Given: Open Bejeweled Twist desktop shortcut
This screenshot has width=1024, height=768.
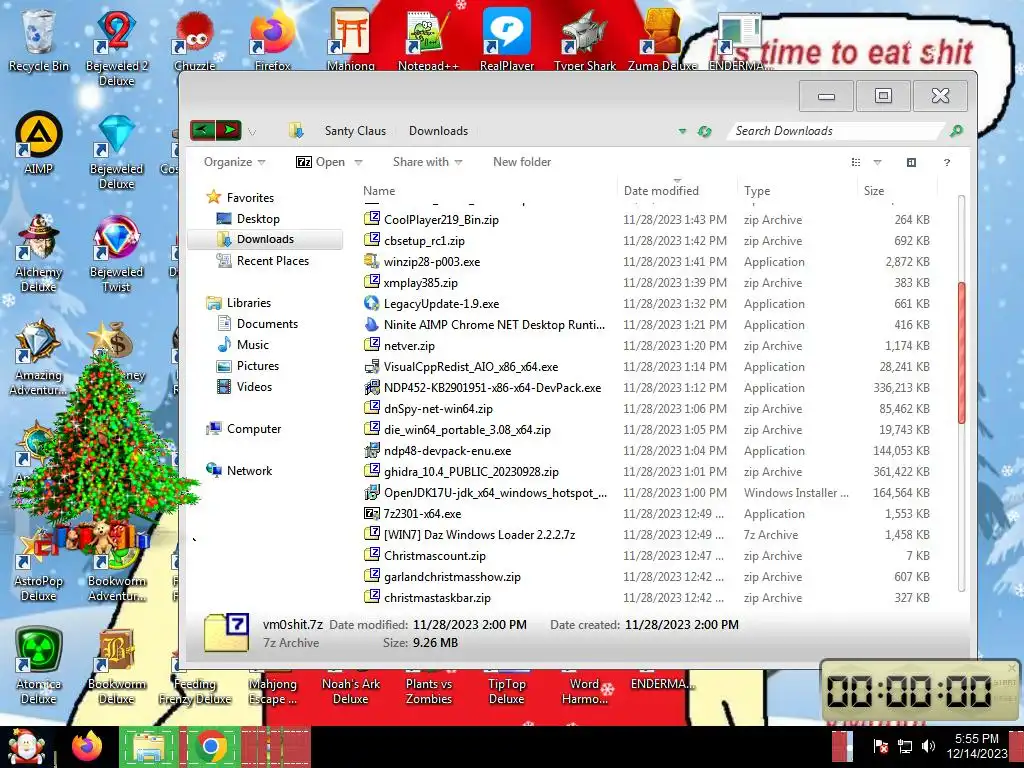Looking at the screenshot, I should (x=116, y=254).
